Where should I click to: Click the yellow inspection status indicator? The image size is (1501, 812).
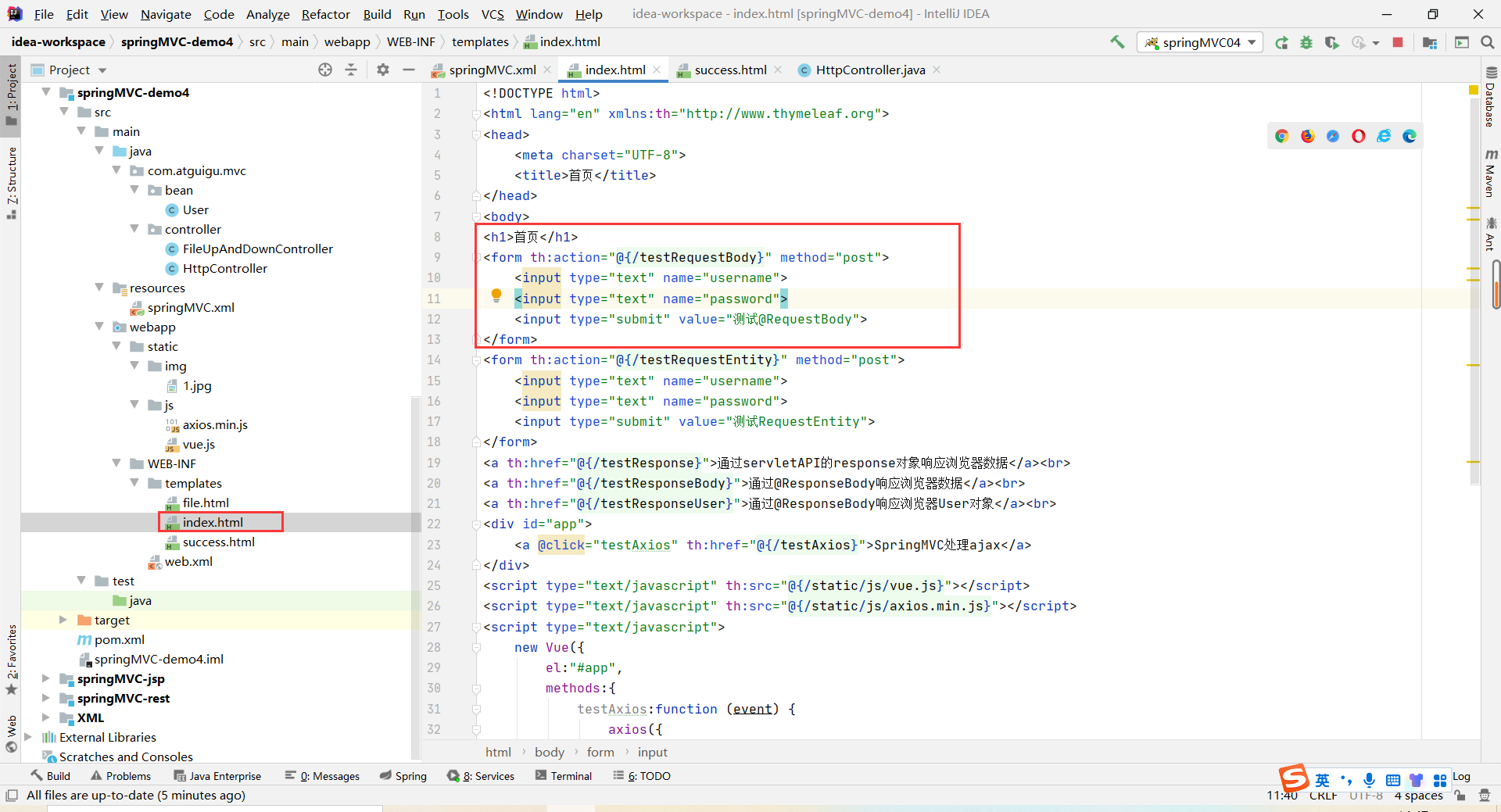(1474, 91)
